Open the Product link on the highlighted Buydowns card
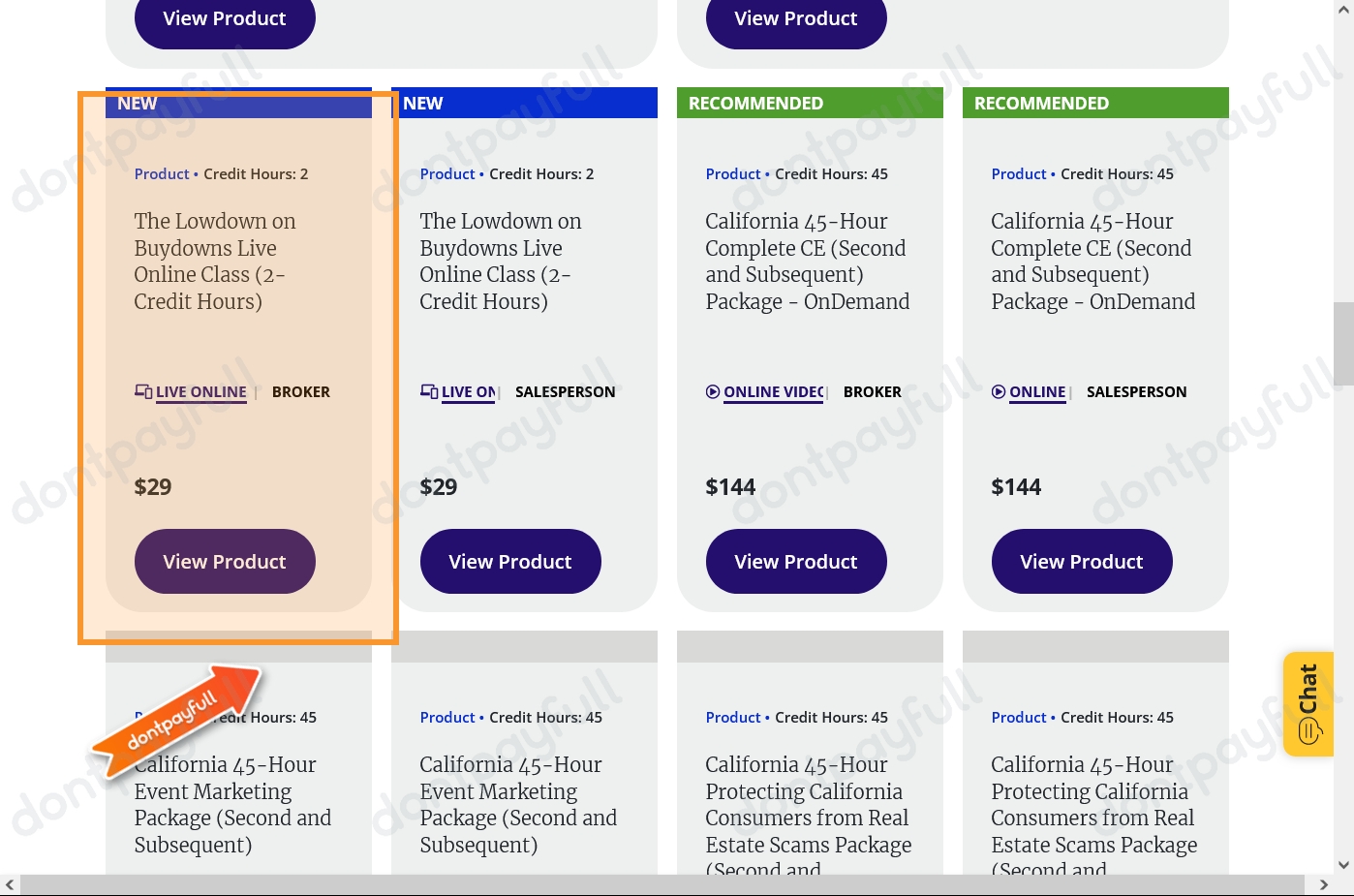Screen dimensions: 1354x896 pos(162,173)
